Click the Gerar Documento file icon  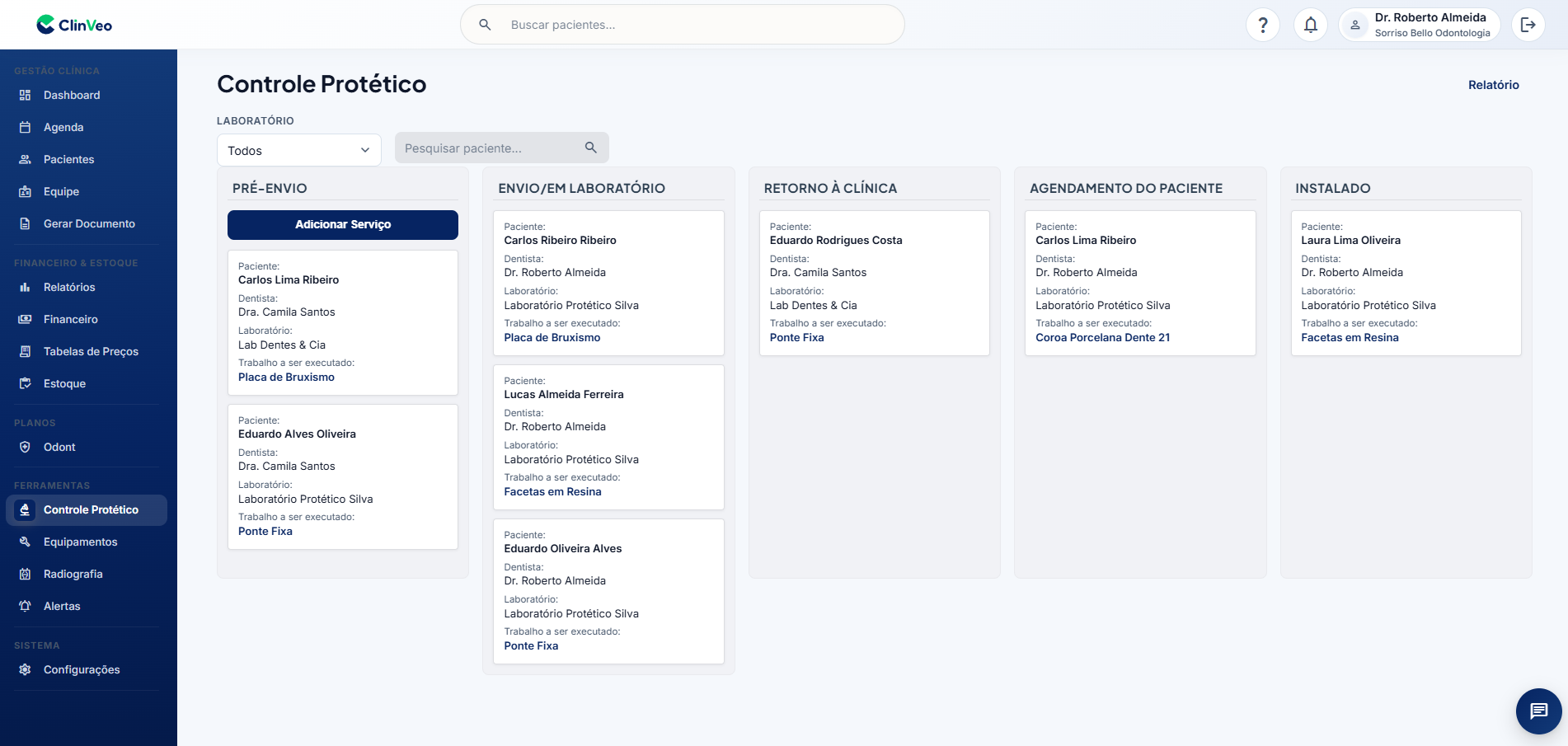[x=25, y=223]
